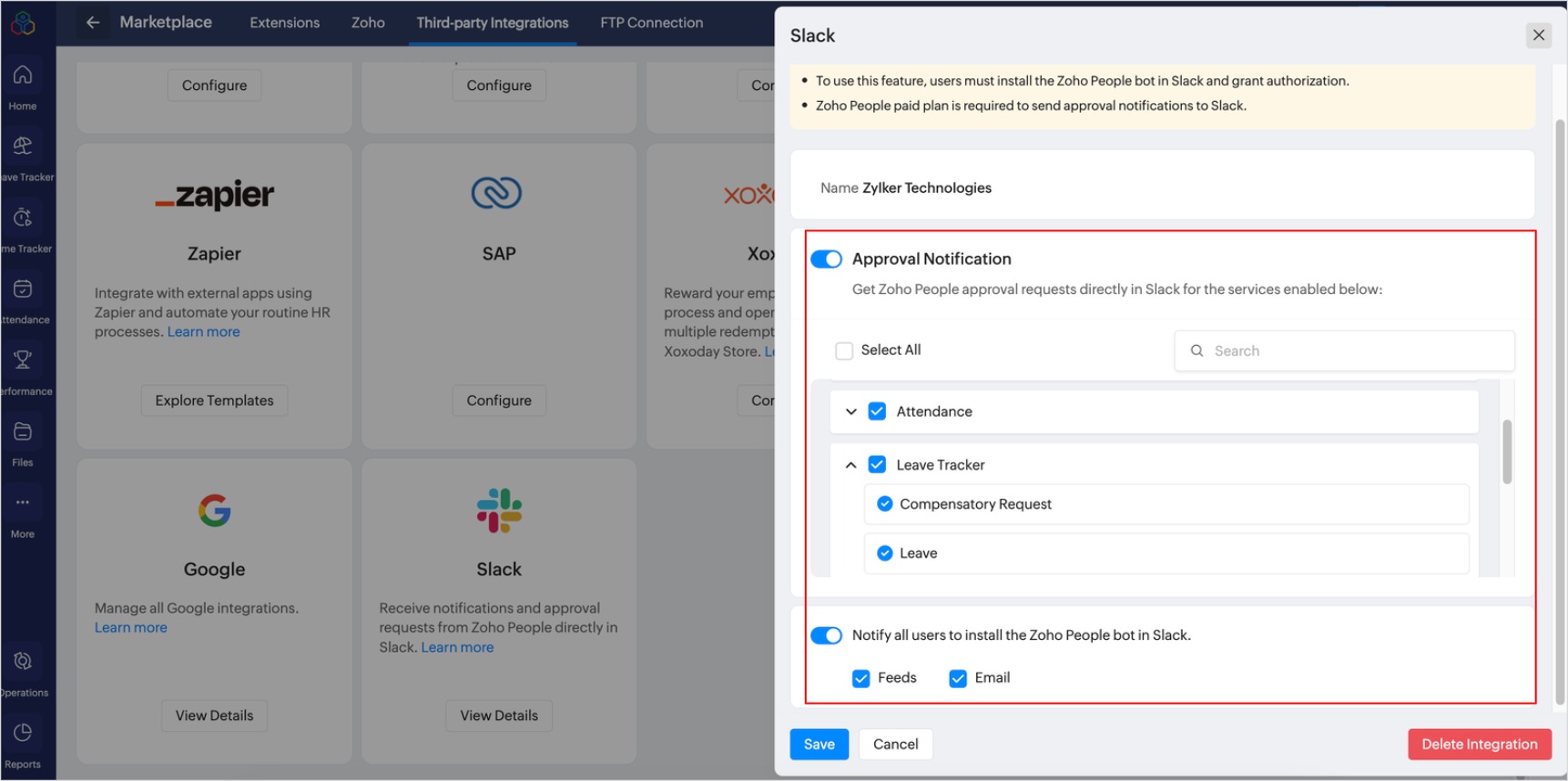The height and width of the screenshot is (781, 1568).
Task: Uncheck the Leave Tracker group checkbox
Action: click(877, 465)
